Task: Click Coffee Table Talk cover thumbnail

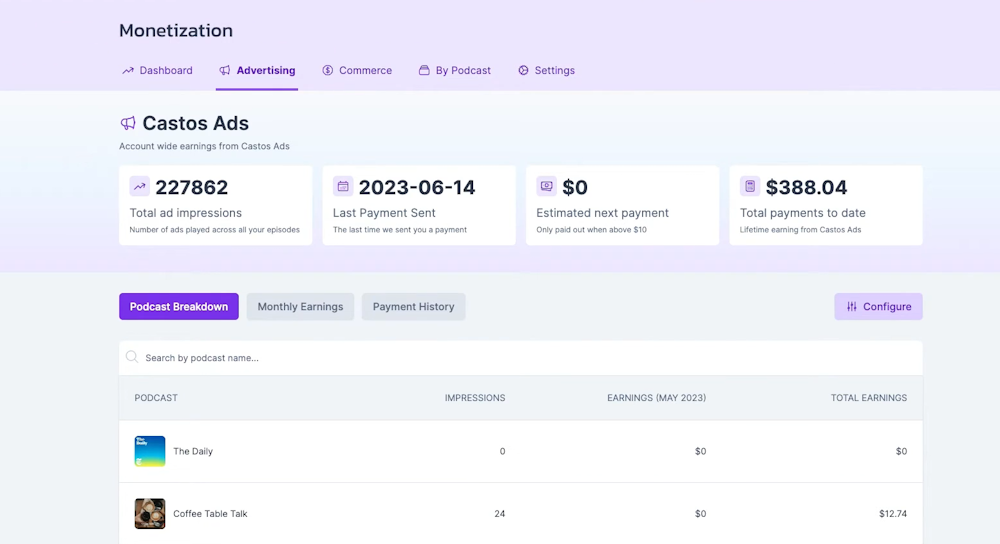Action: (150, 513)
